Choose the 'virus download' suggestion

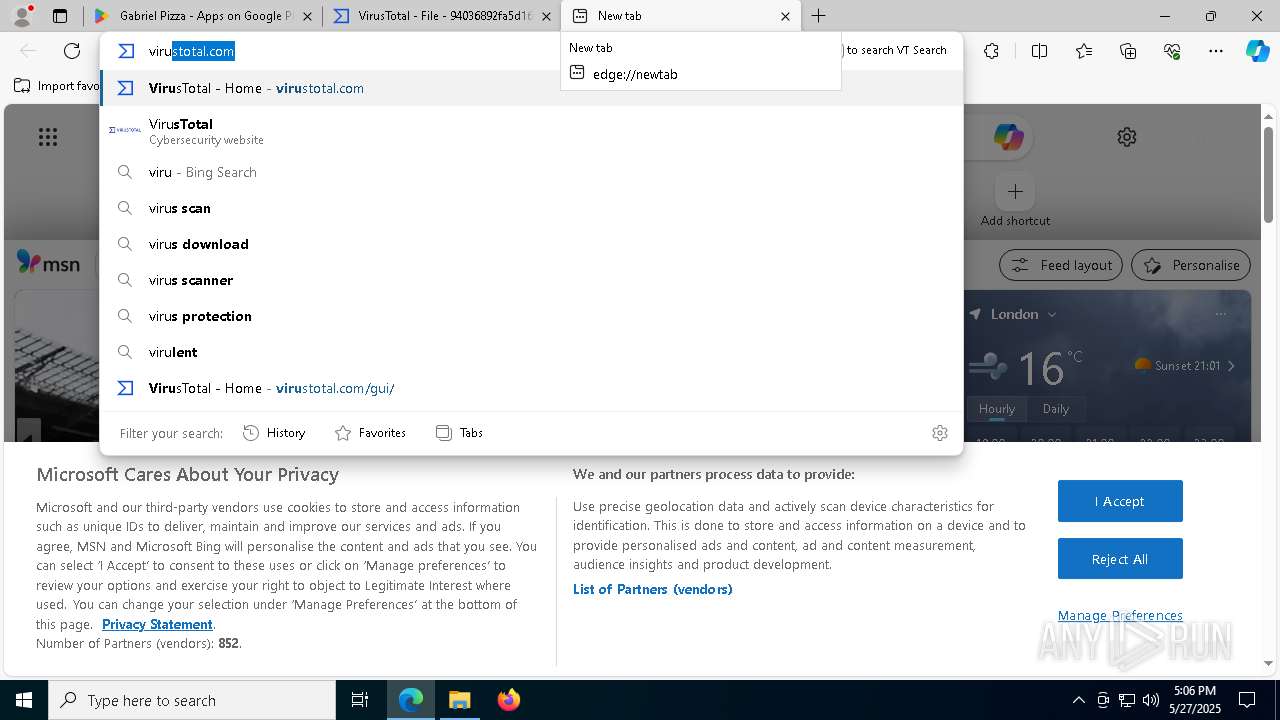coord(531,244)
